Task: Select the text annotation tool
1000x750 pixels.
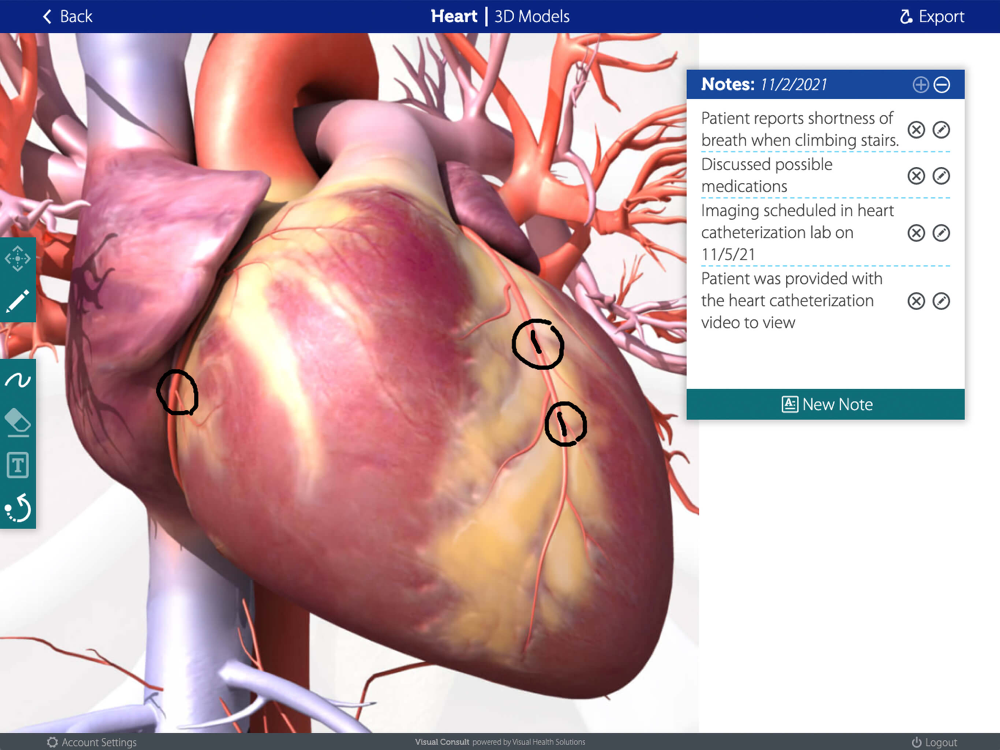Action: point(17,465)
